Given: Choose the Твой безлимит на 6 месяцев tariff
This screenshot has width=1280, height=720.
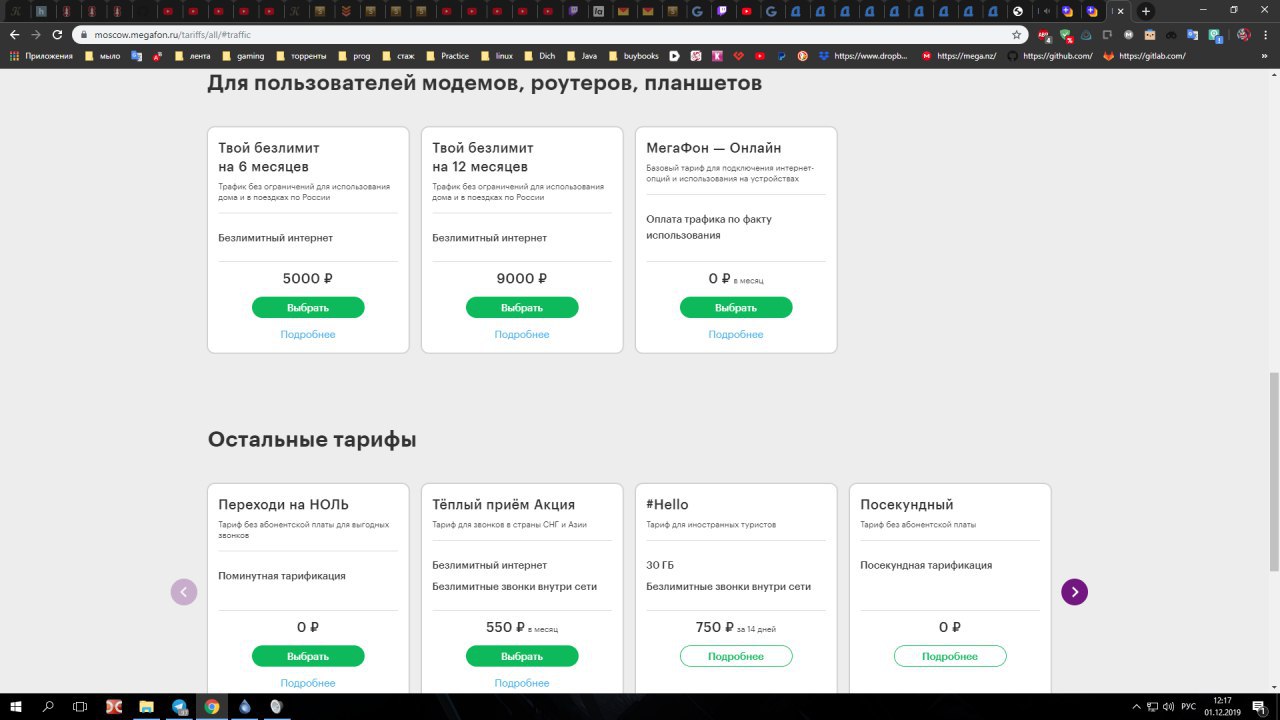Looking at the screenshot, I should pyautogui.click(x=308, y=308).
